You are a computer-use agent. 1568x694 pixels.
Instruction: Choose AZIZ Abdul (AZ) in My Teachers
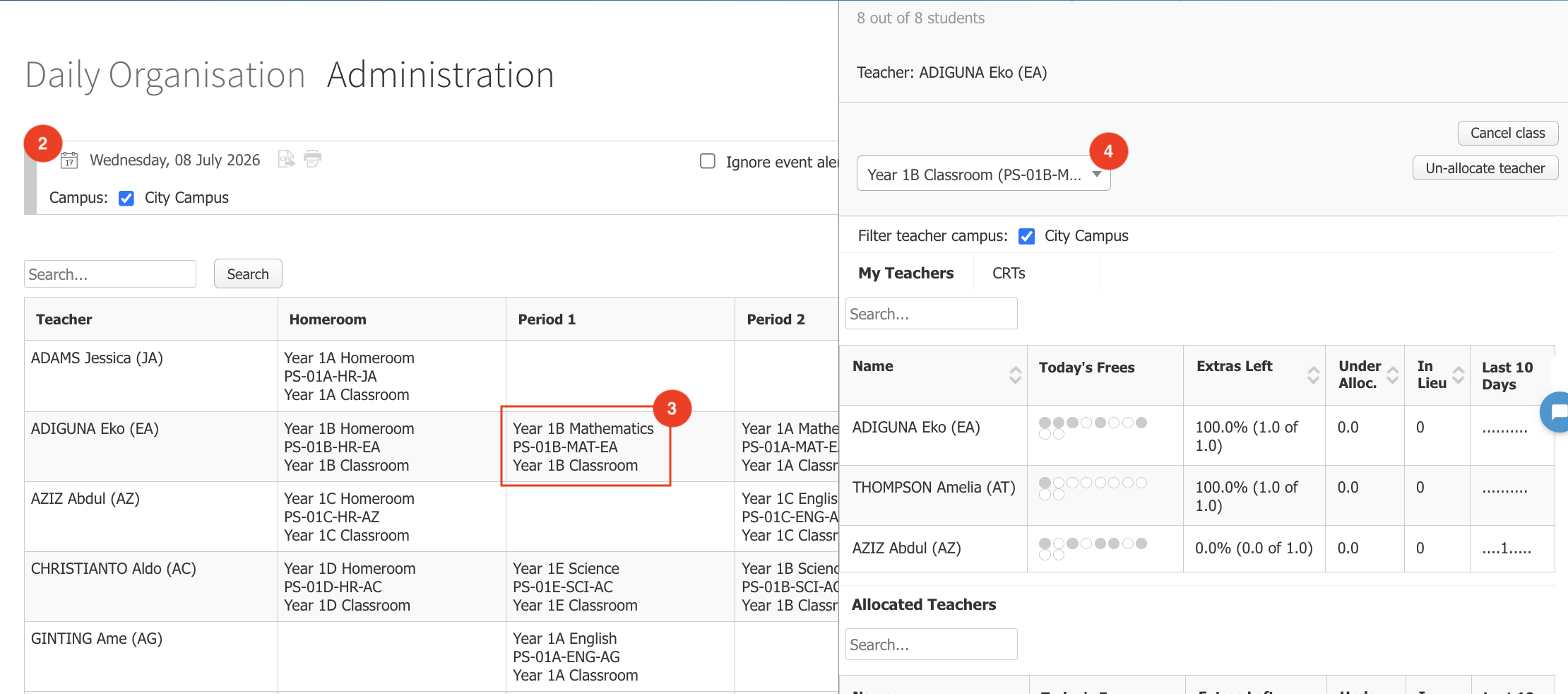907,548
